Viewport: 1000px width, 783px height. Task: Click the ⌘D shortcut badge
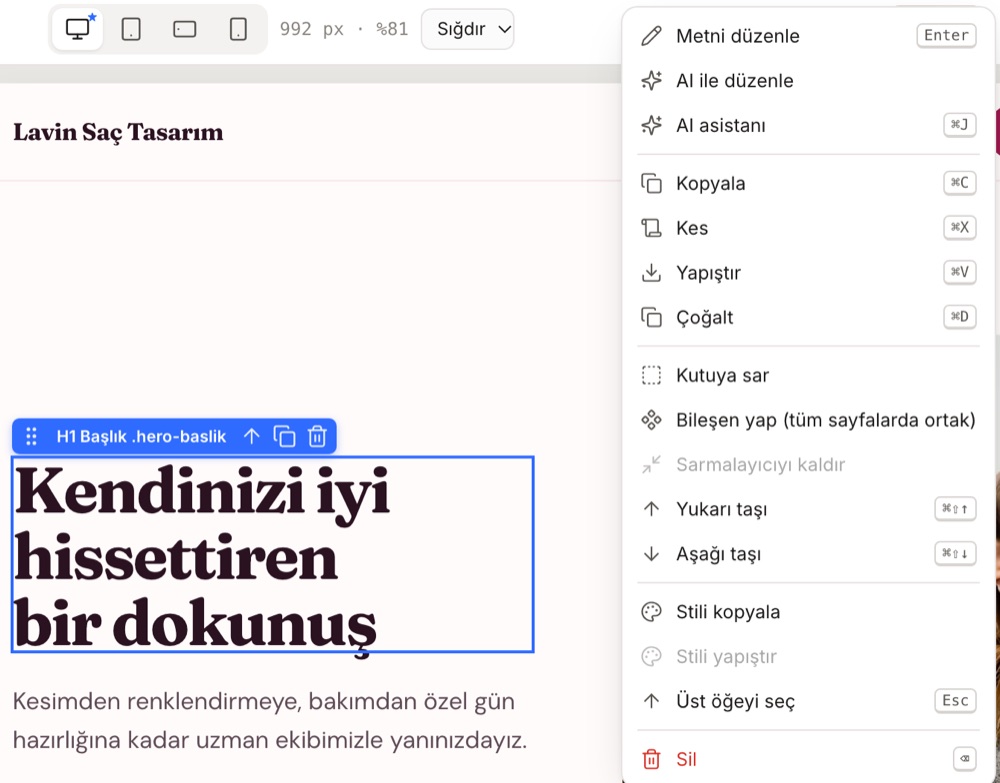[x=960, y=316]
